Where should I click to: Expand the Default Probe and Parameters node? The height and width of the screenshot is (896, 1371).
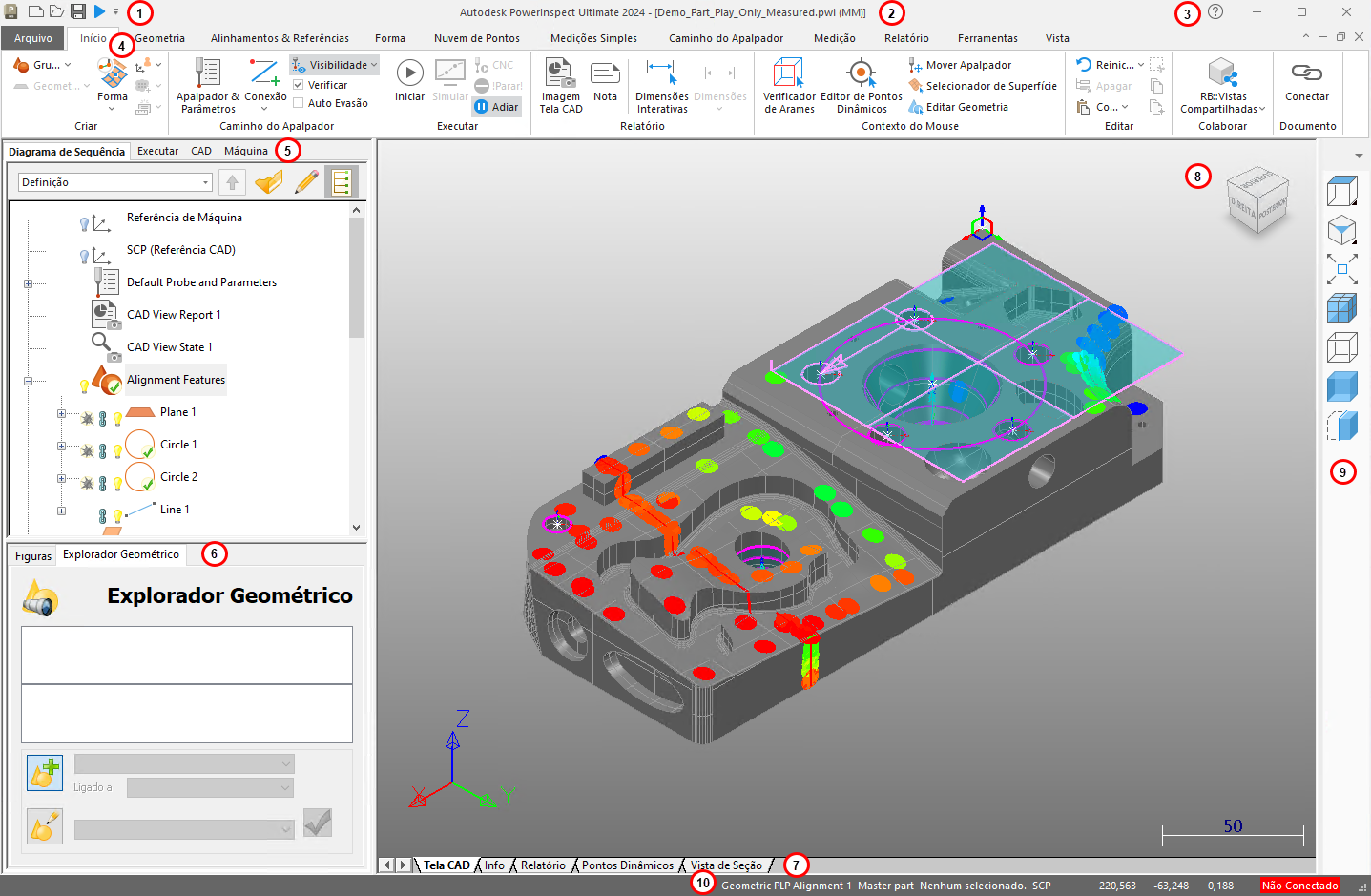click(28, 283)
